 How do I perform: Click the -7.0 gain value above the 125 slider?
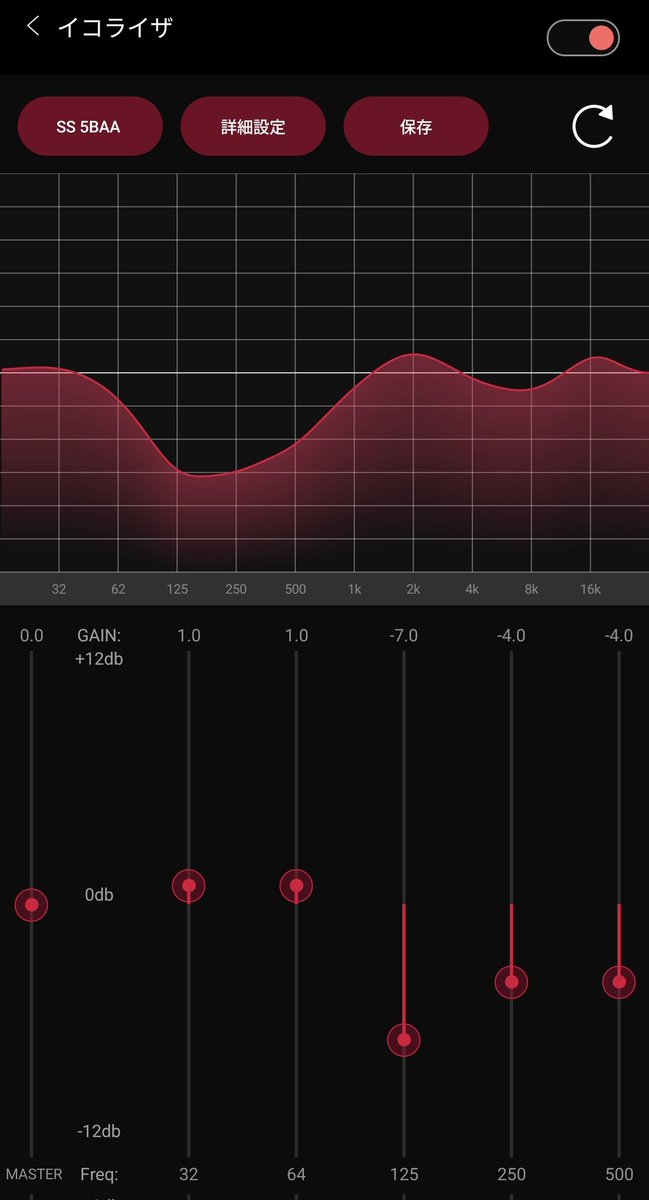pos(404,636)
